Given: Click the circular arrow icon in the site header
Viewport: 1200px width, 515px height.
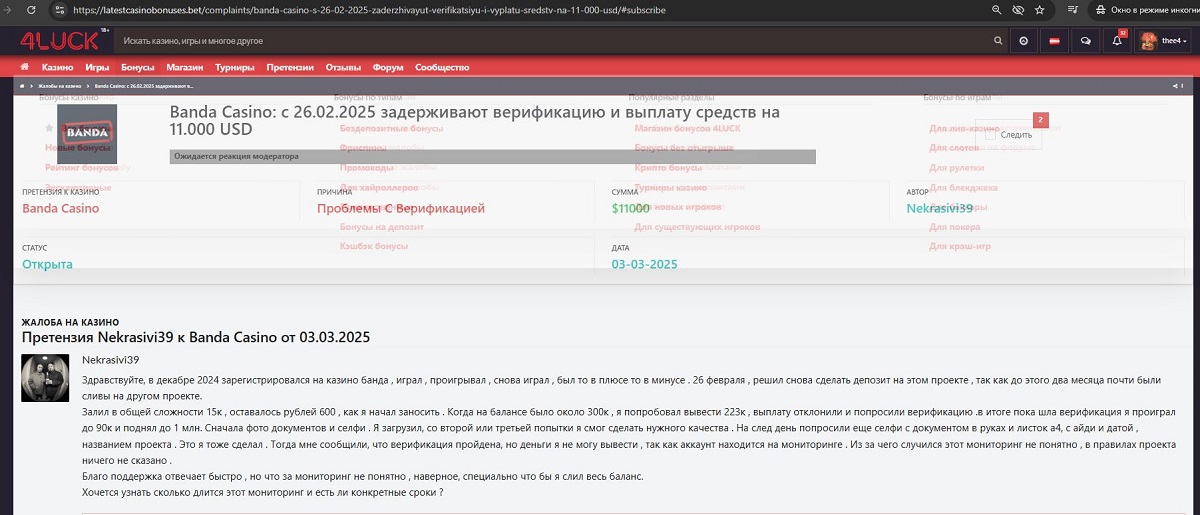Looking at the screenshot, I should [1023, 41].
